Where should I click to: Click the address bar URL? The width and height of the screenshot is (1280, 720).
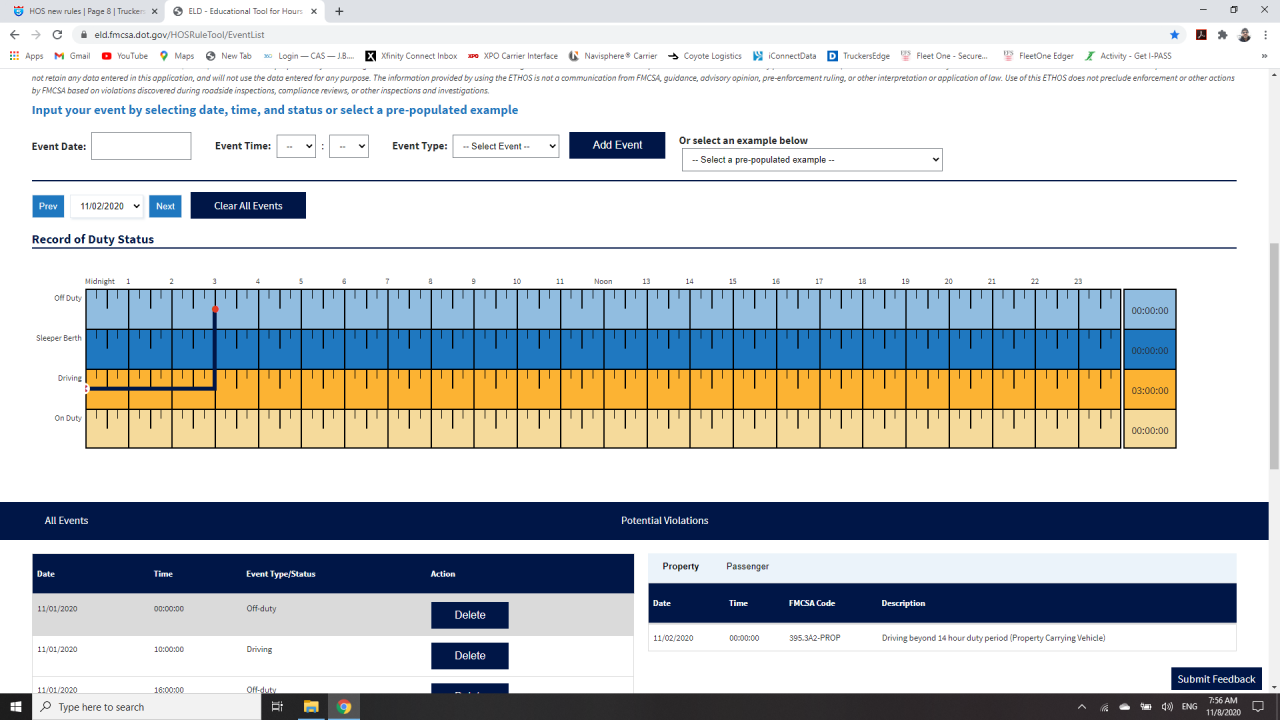click(179, 34)
